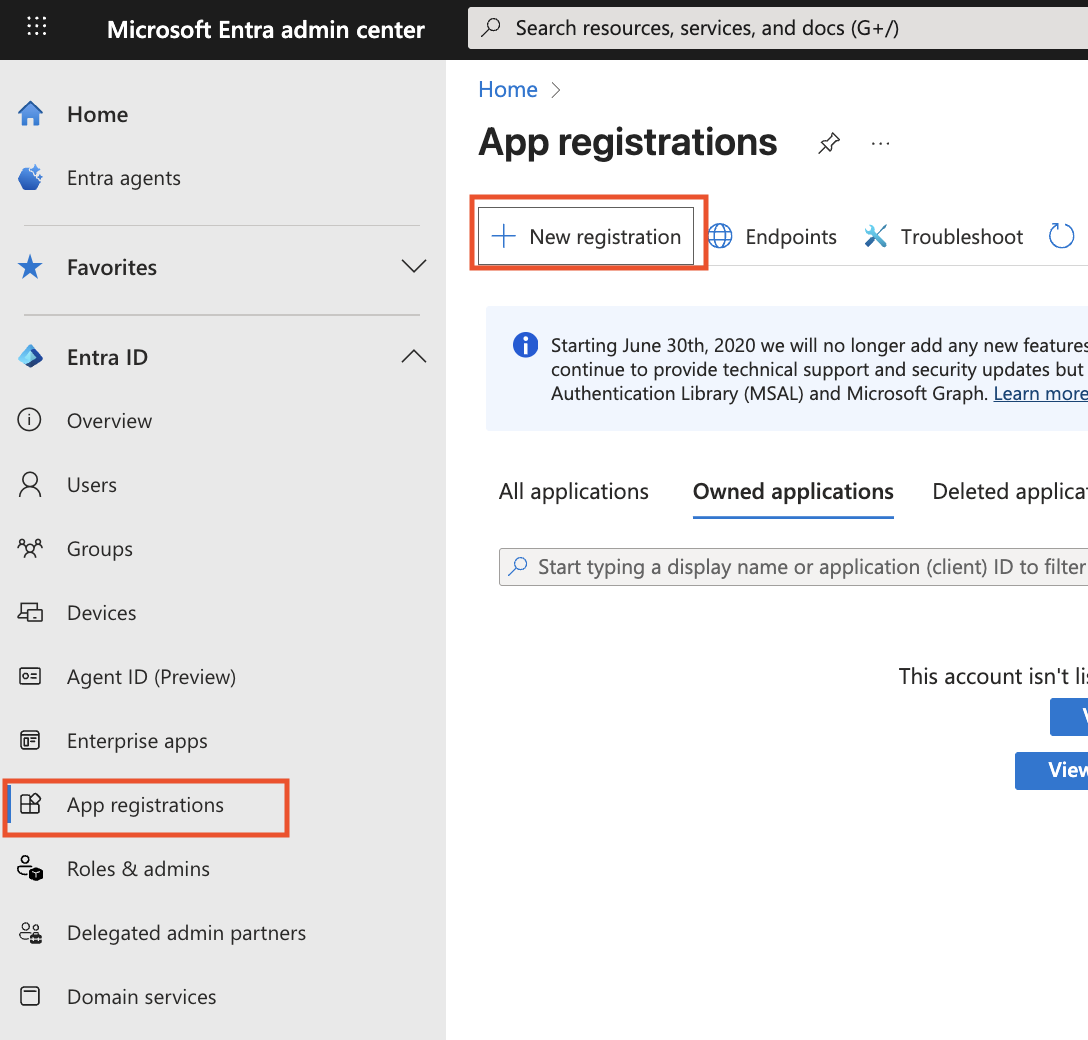Open Users from the sidebar
Viewport: 1088px width, 1040px height.
click(31, 484)
